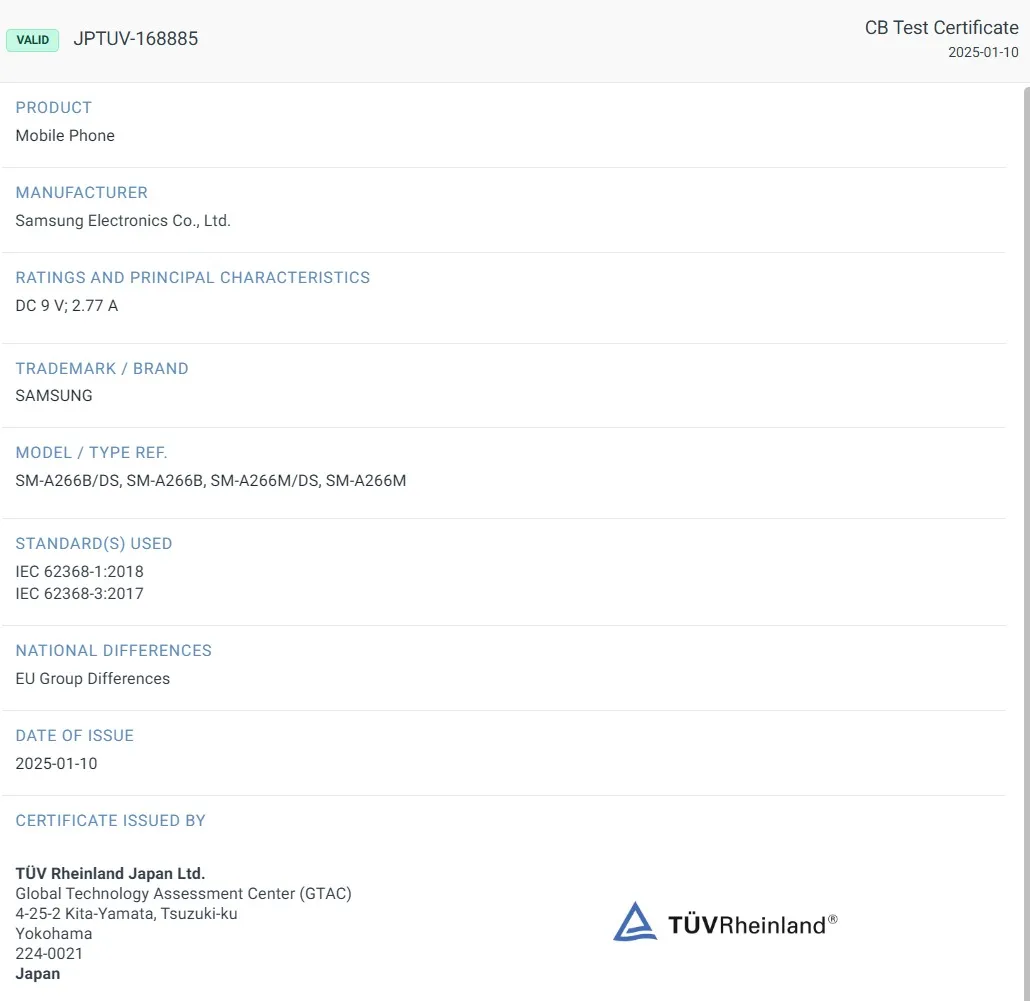The image size is (1030, 1001).
Task: Select the Yokohama city line
Action: pyautogui.click(x=54, y=934)
